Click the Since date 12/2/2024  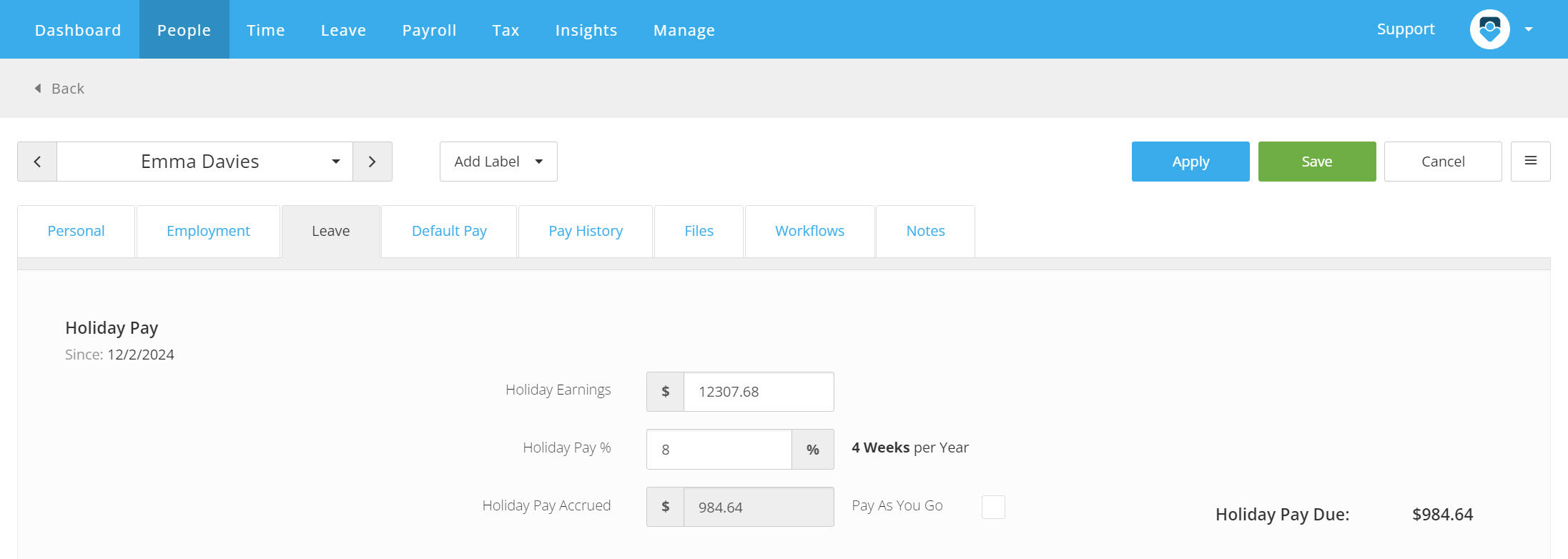tap(141, 355)
